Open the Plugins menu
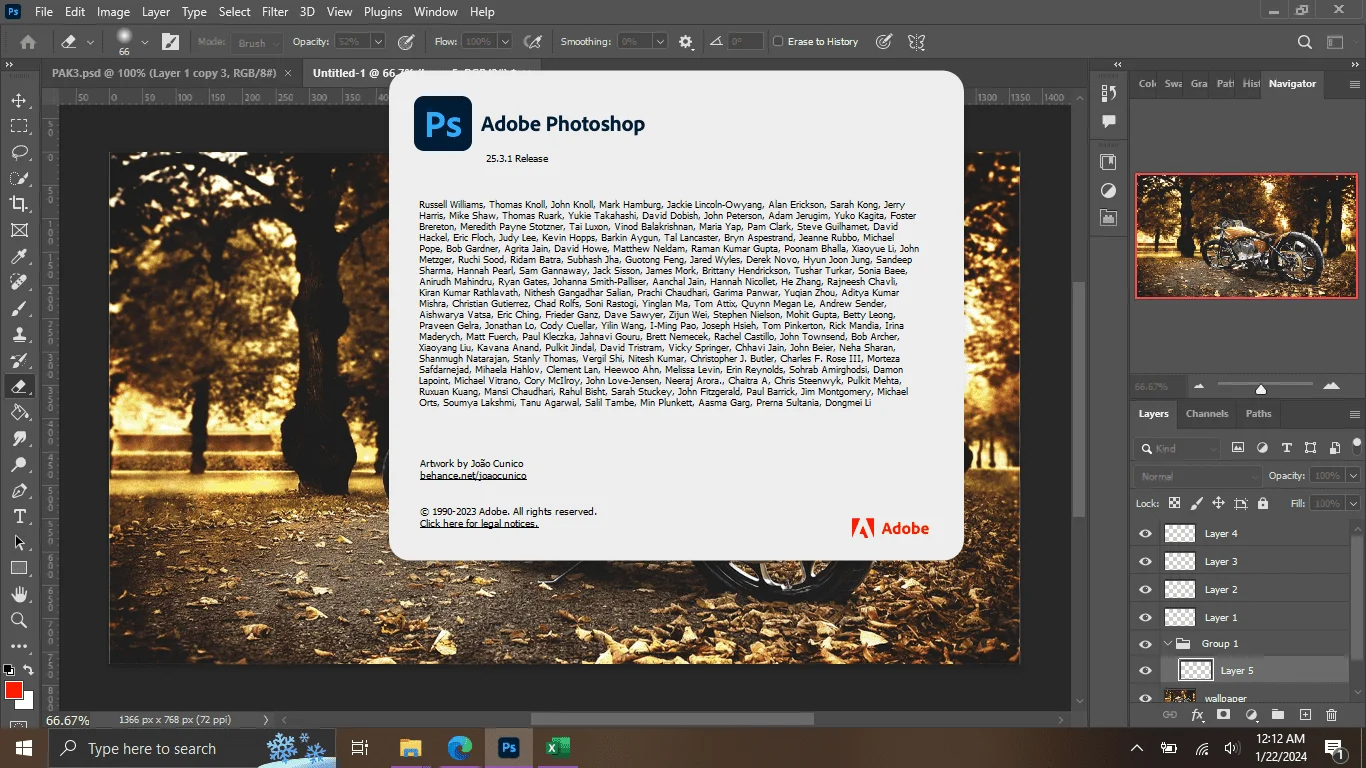Screen dimensions: 1366x768 point(383,12)
